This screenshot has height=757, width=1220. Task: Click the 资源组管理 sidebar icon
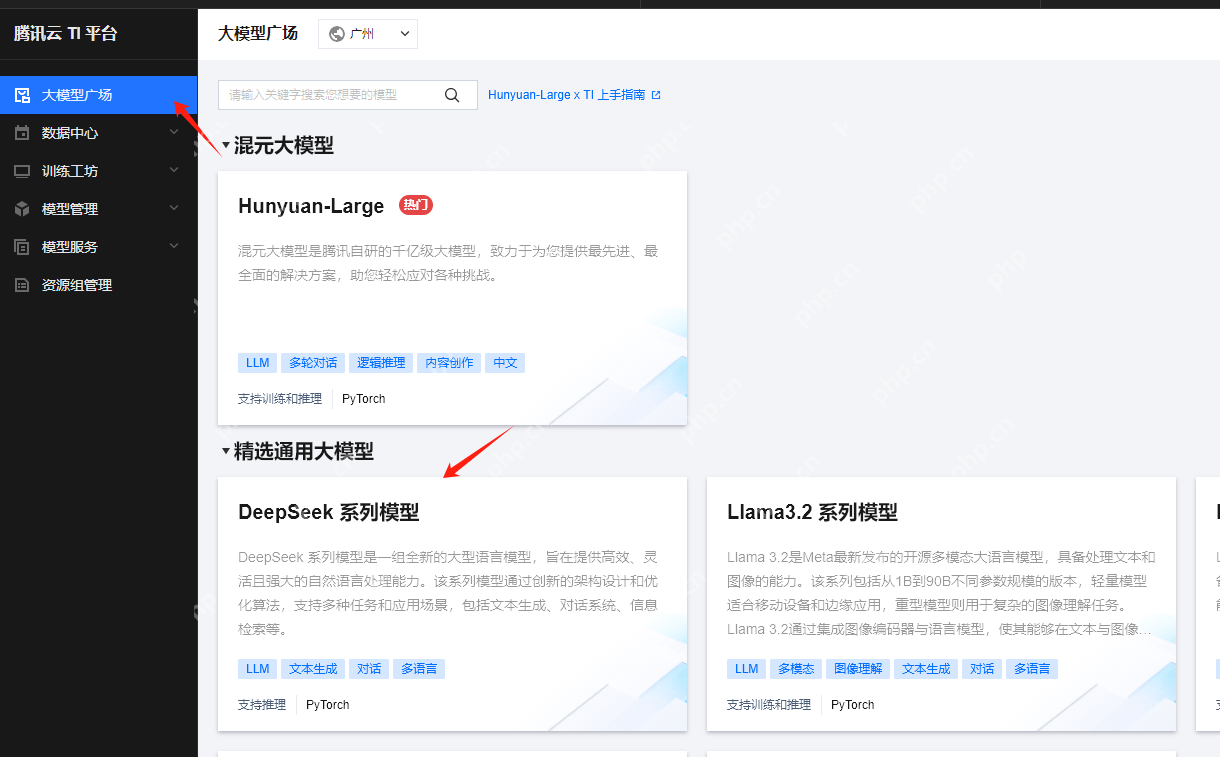[x=23, y=284]
